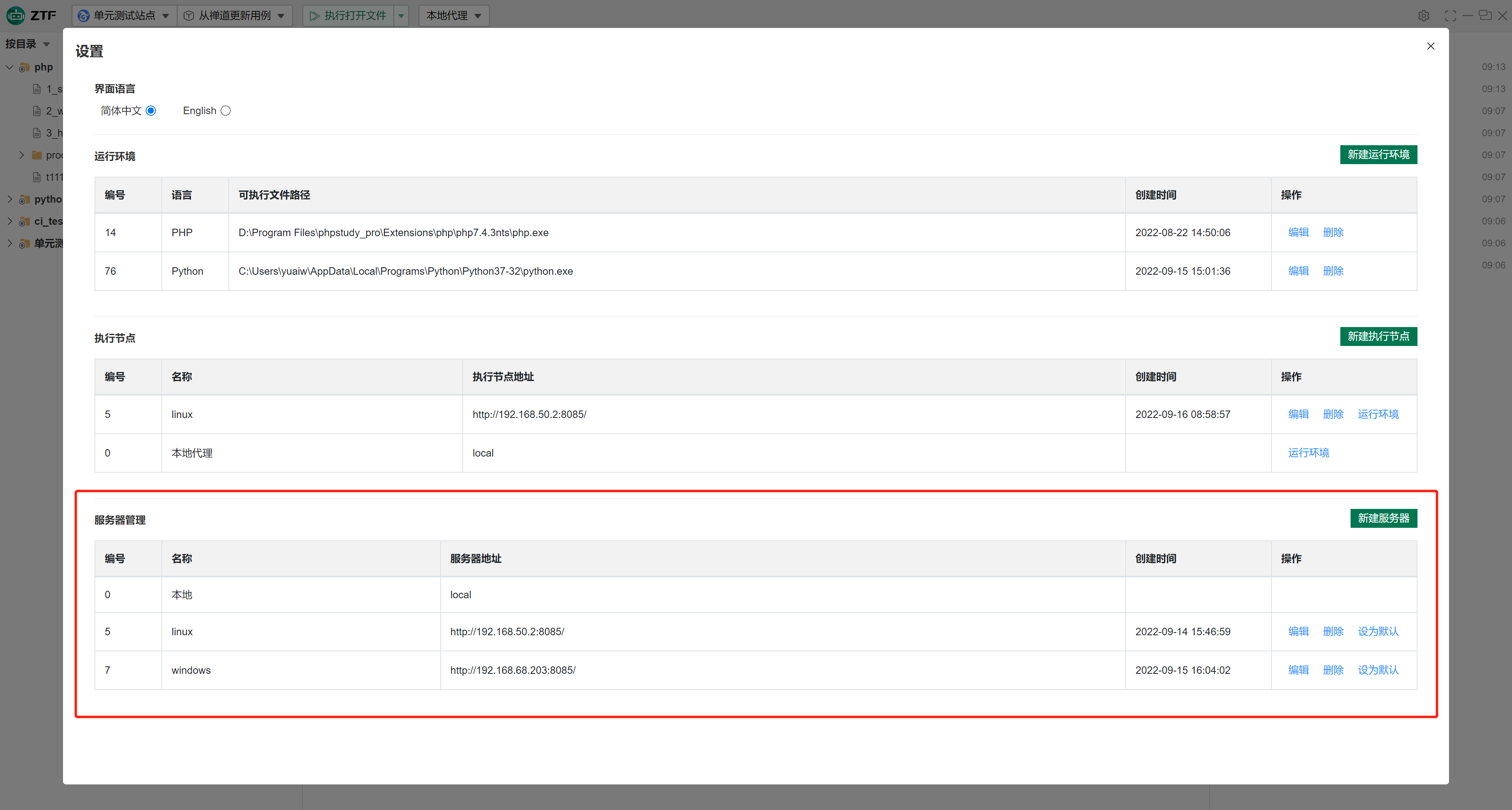Viewport: 1512px width, 810px height.
Task: Open the gear settings icon in title bar
Action: tap(1423, 16)
